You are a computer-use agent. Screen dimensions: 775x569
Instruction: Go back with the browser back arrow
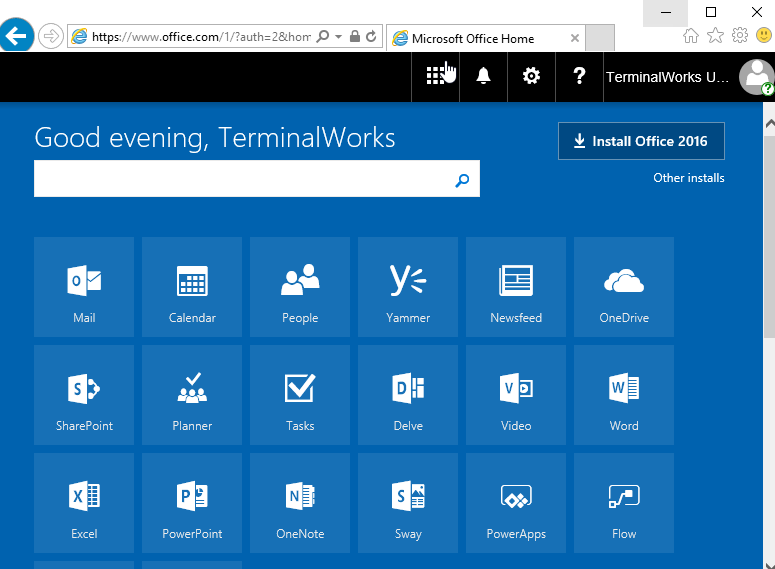[16, 35]
